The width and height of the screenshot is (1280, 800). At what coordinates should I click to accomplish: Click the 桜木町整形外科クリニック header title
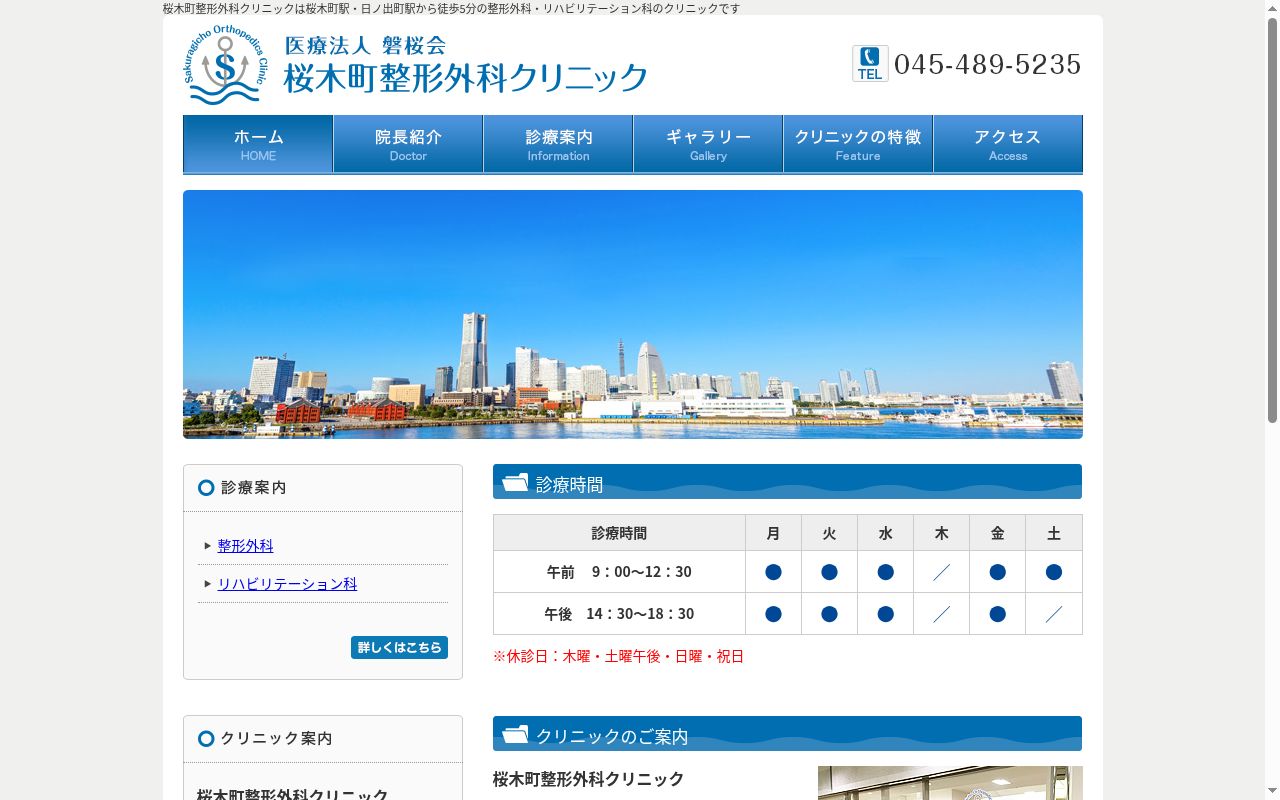(466, 78)
